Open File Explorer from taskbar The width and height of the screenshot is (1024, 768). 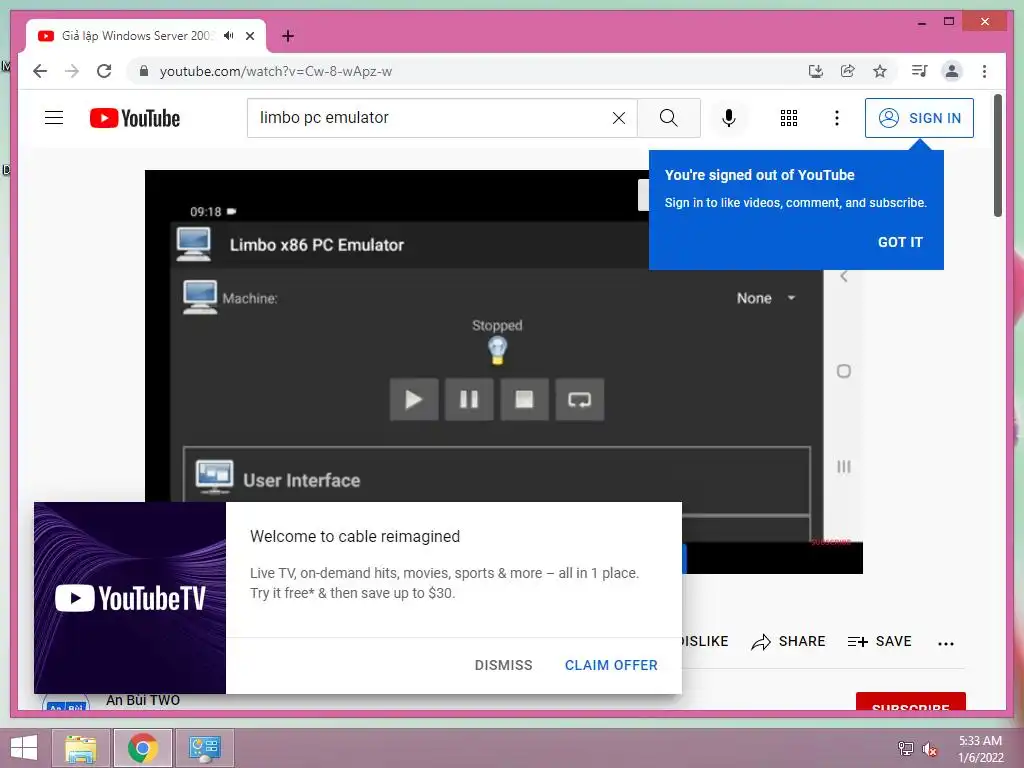[x=81, y=748]
